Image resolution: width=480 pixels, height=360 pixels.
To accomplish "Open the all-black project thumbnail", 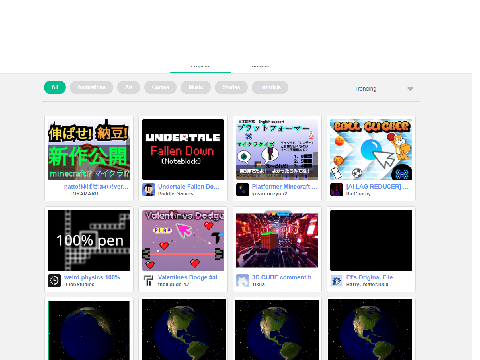I will (371, 240).
